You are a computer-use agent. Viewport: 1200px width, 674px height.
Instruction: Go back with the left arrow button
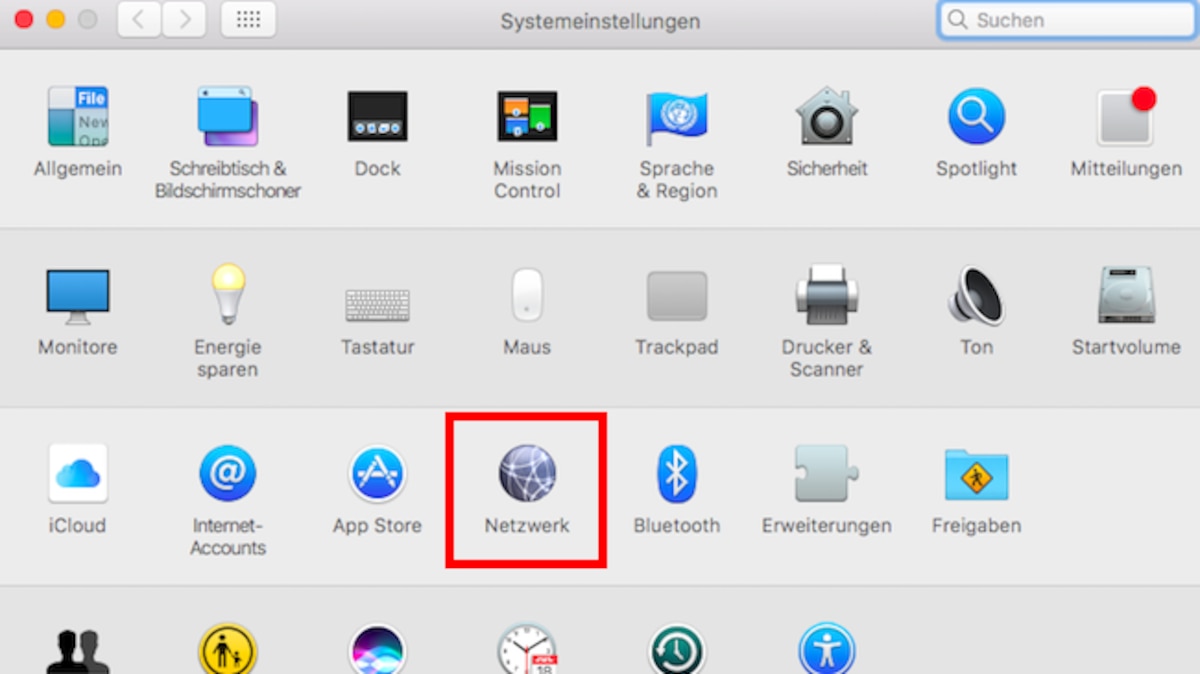[139, 20]
